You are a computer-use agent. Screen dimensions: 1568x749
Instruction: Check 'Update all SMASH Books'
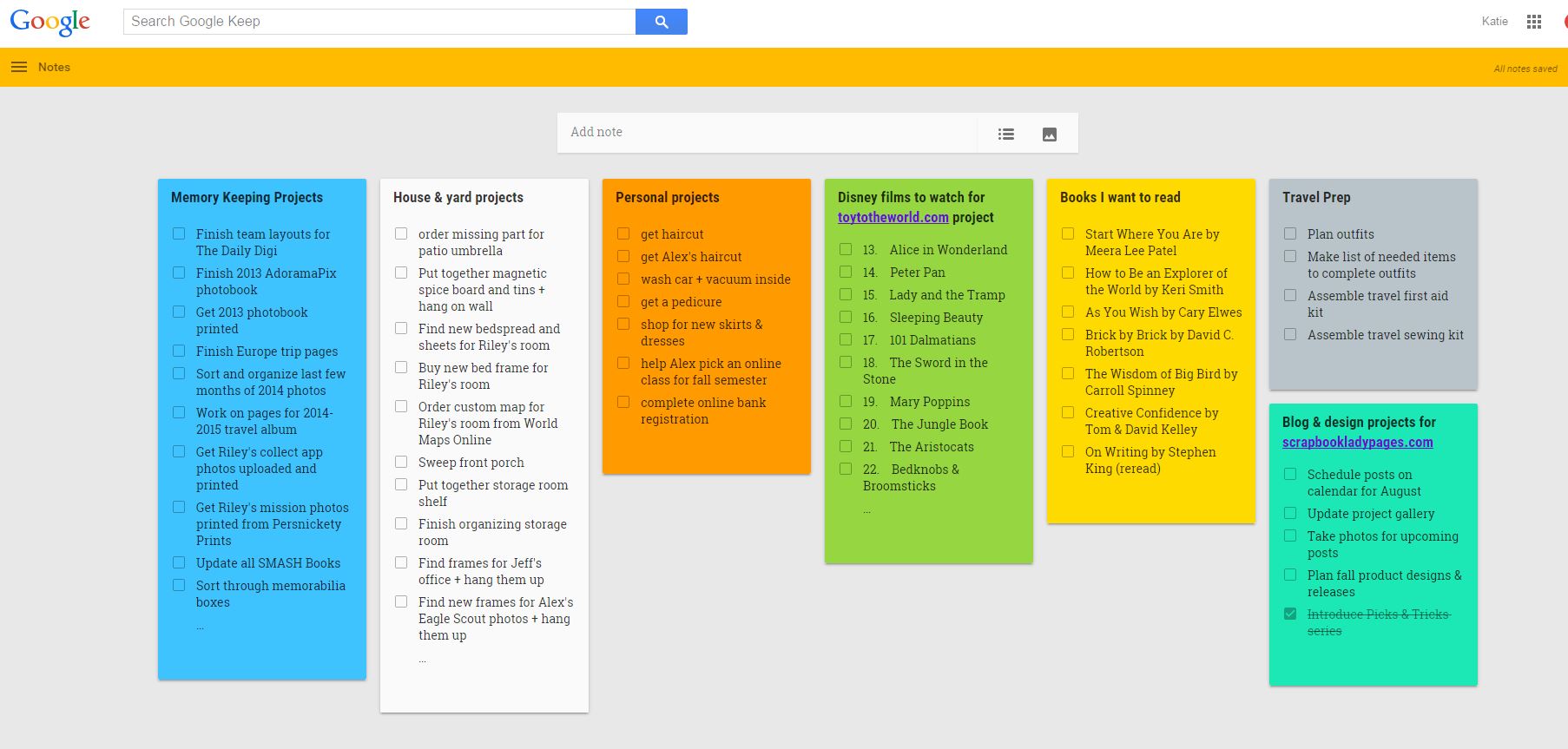click(x=179, y=562)
